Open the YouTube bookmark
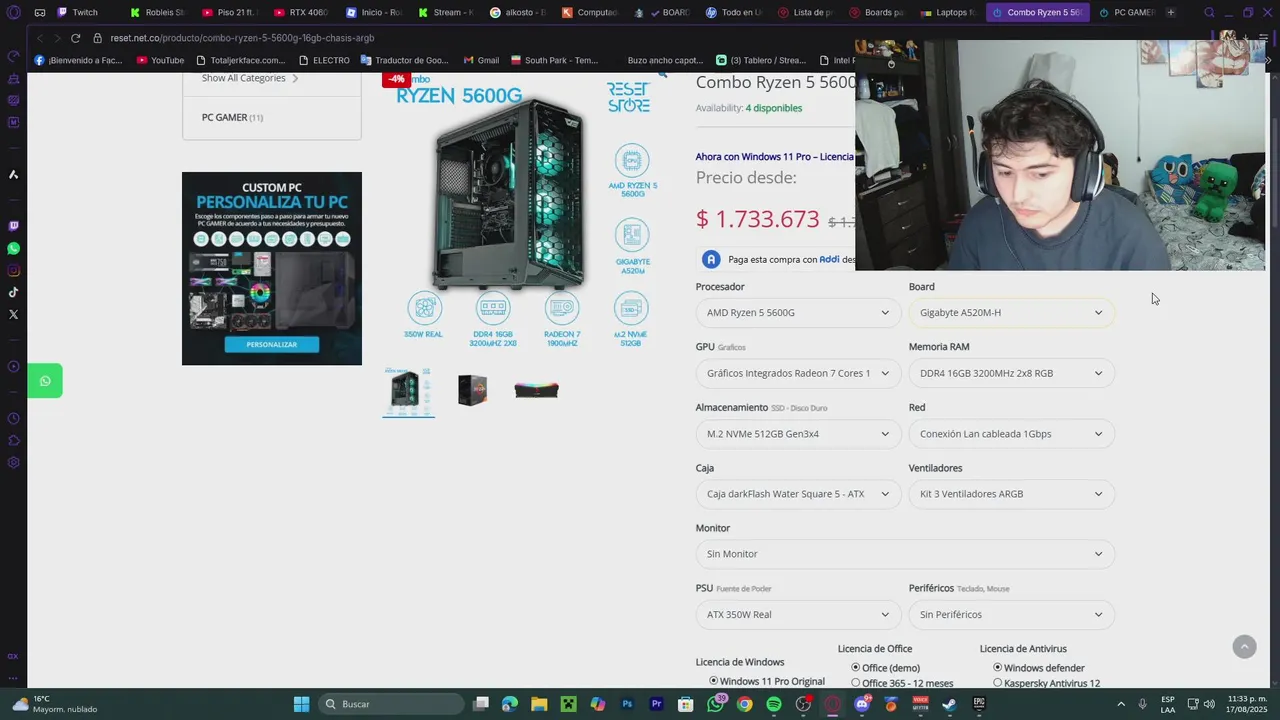 pyautogui.click(x=160, y=60)
